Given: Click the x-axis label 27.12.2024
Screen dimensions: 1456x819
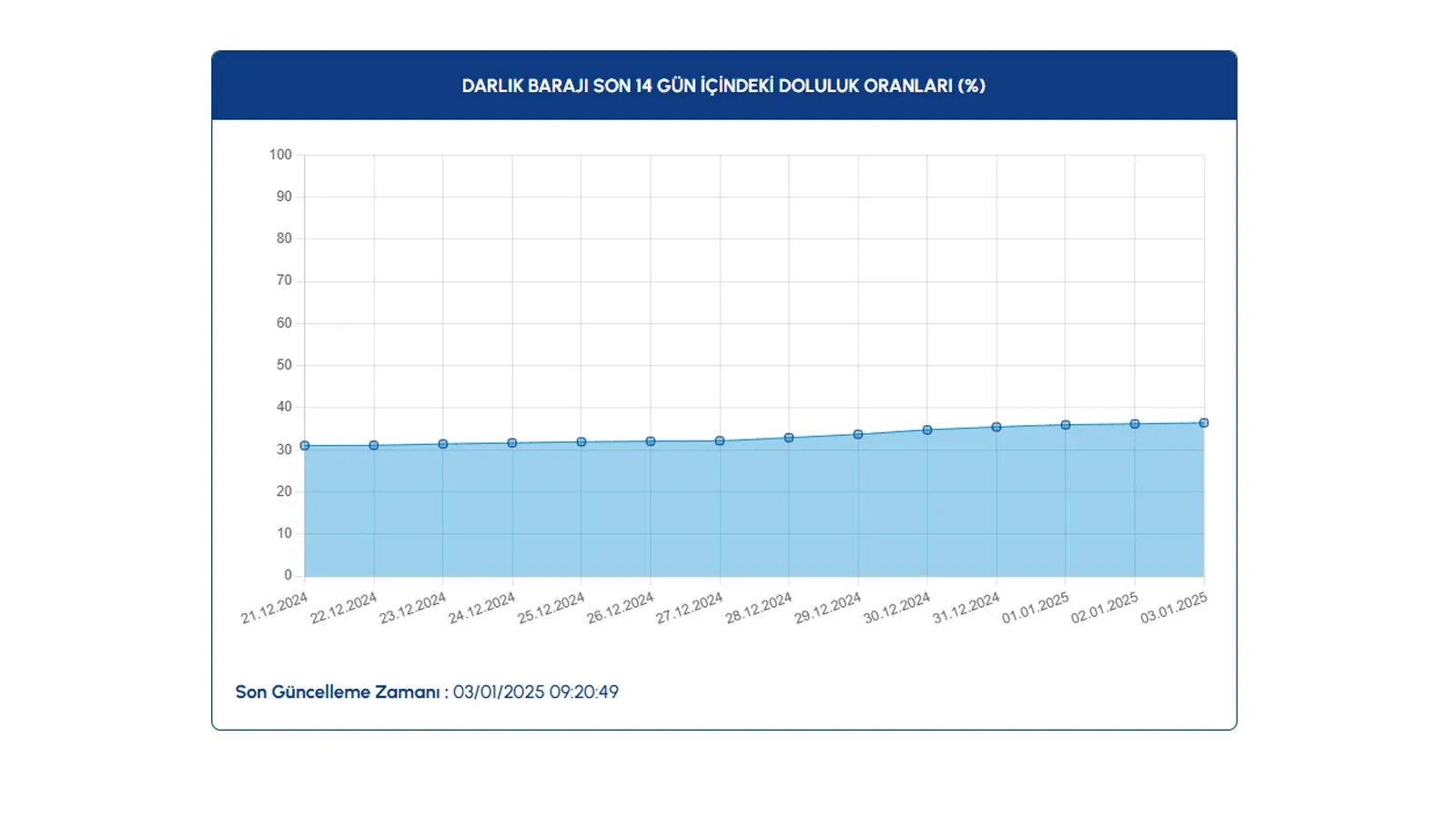Looking at the screenshot, I should 689,608.
